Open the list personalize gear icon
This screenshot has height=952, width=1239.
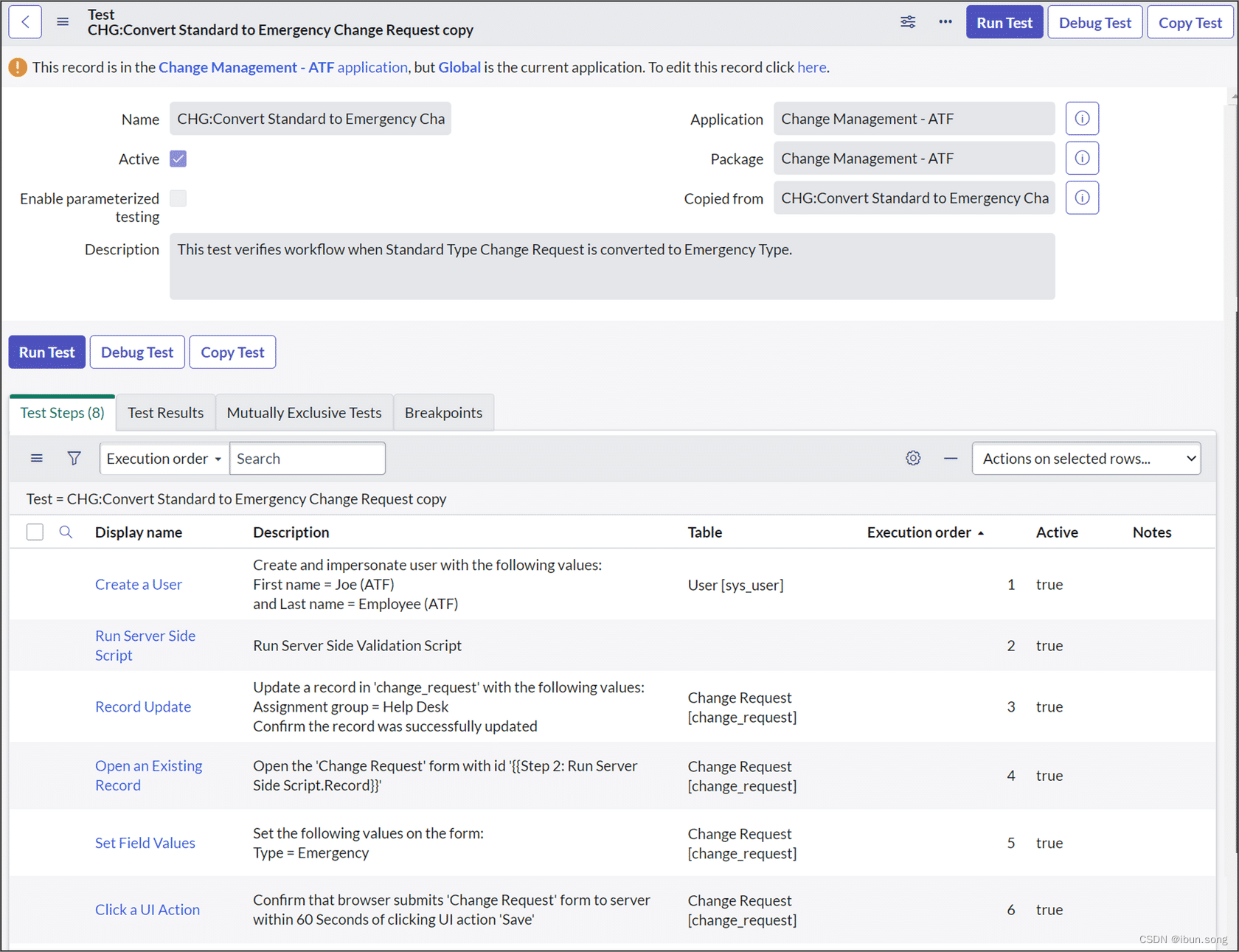pos(913,459)
